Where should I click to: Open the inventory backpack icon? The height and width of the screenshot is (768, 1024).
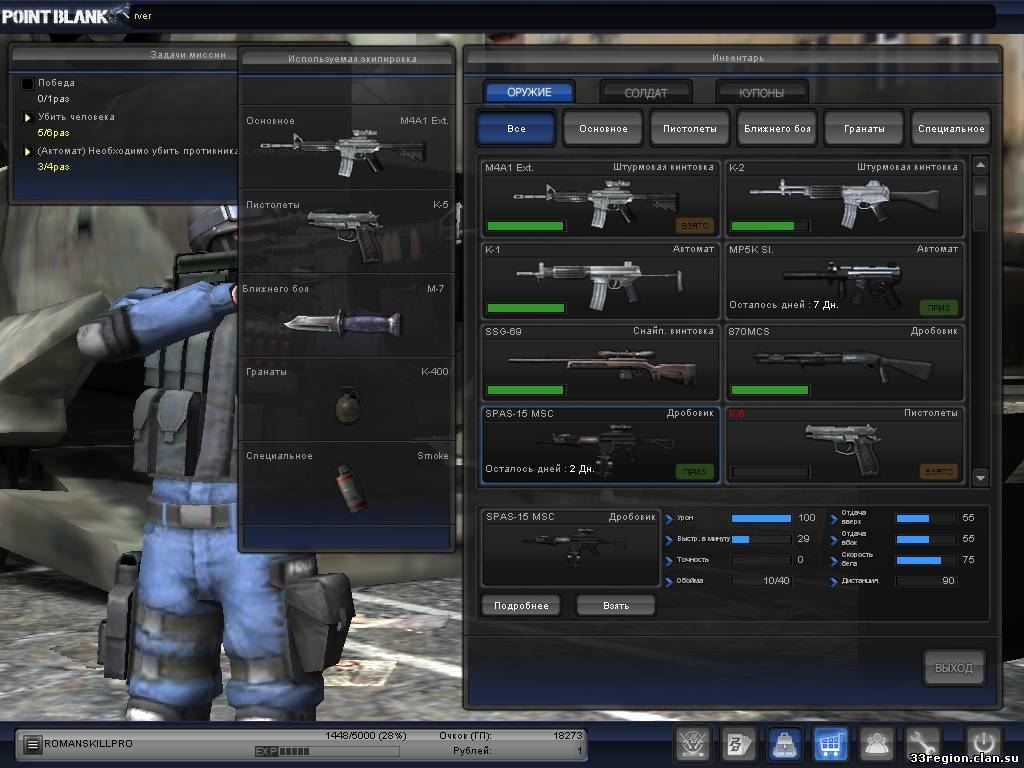784,744
